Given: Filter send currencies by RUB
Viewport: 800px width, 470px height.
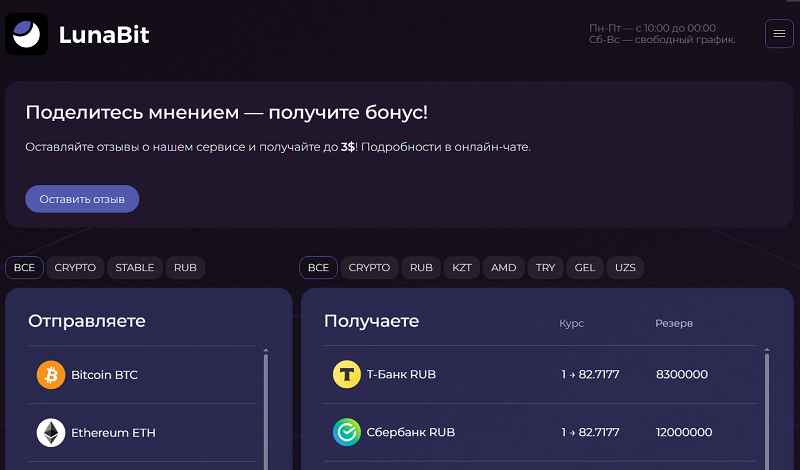Looking at the screenshot, I should (185, 267).
